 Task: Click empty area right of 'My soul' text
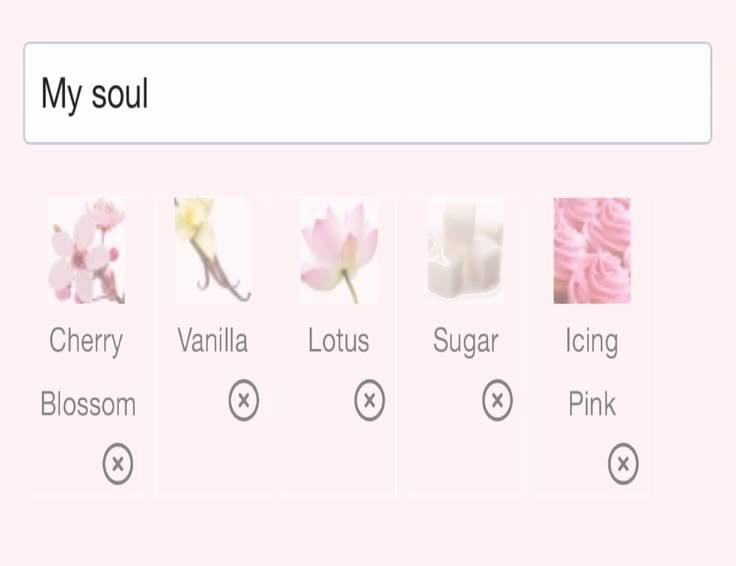click(429, 93)
